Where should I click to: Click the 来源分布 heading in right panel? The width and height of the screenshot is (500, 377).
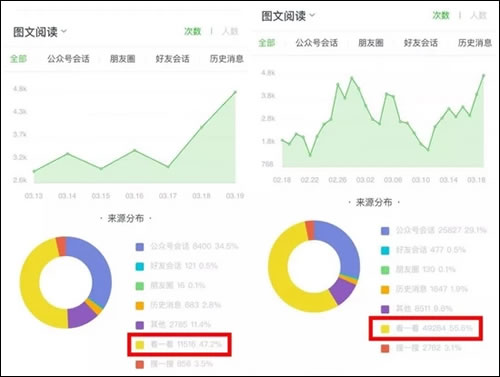(x=374, y=202)
